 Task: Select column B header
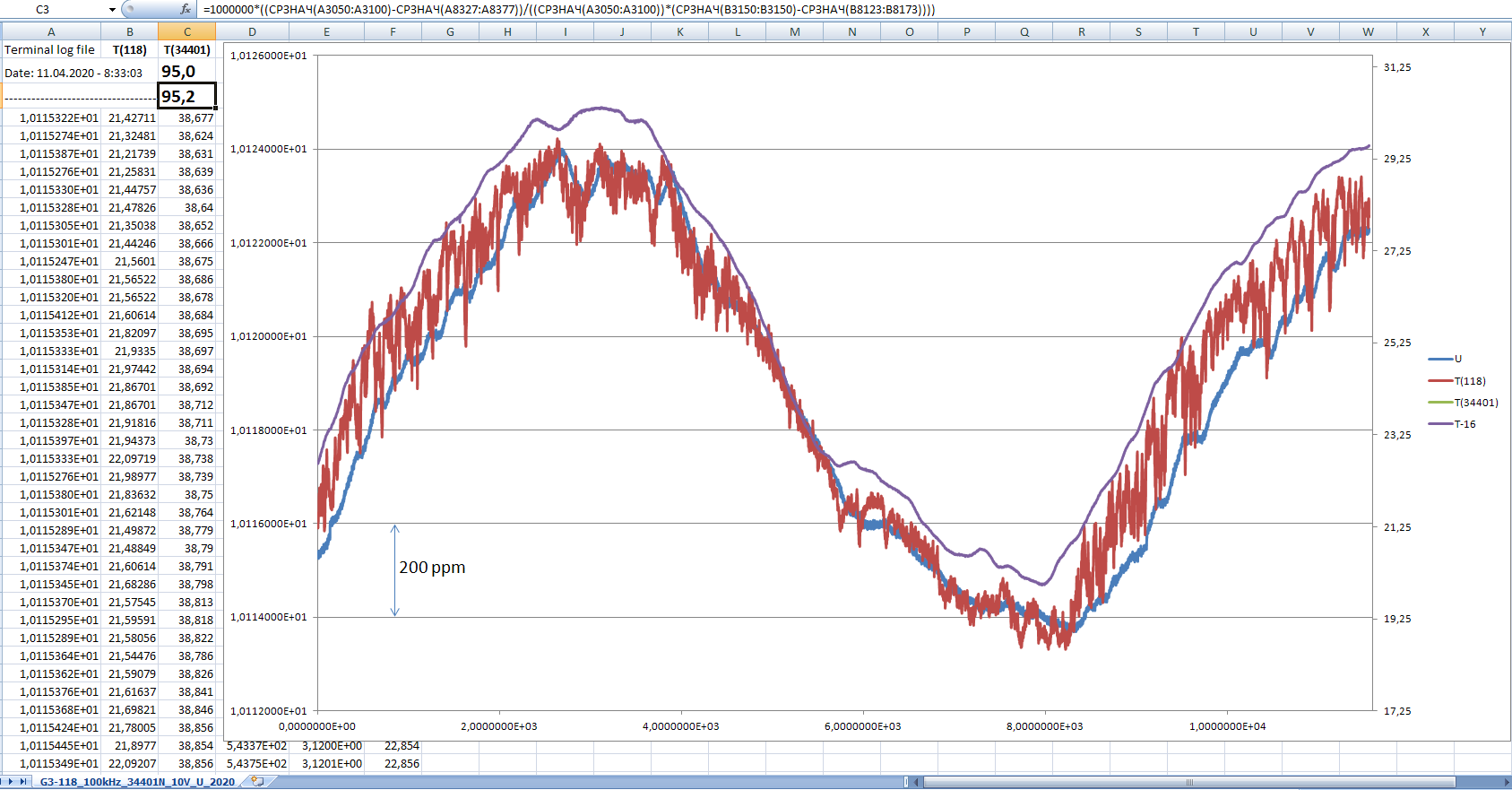[130, 31]
